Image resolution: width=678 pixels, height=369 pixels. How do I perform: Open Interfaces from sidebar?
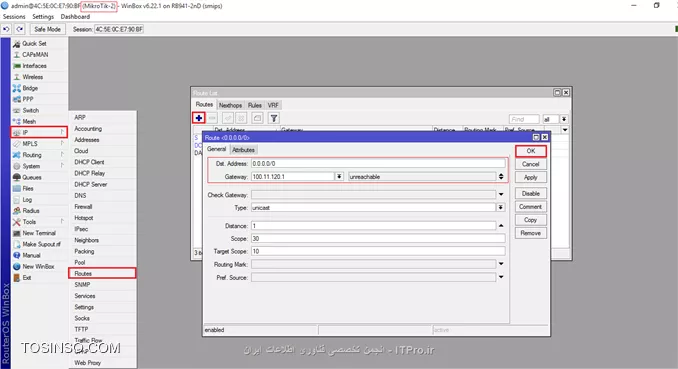click(x=34, y=66)
